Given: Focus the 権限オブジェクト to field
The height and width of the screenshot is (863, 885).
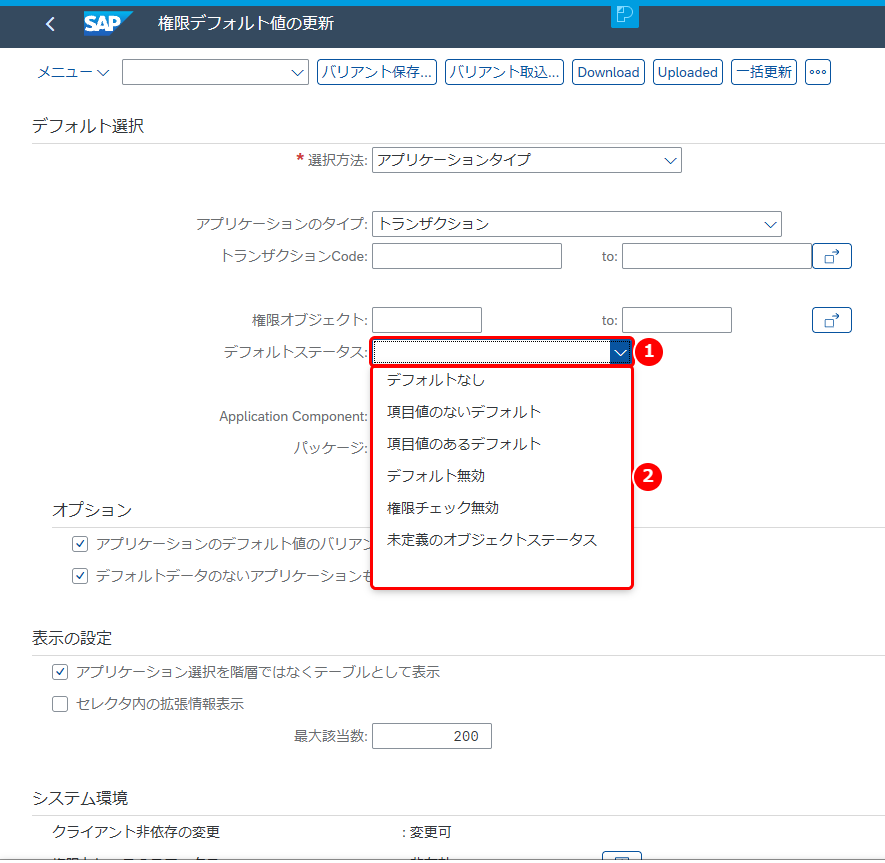Looking at the screenshot, I should point(677,320).
